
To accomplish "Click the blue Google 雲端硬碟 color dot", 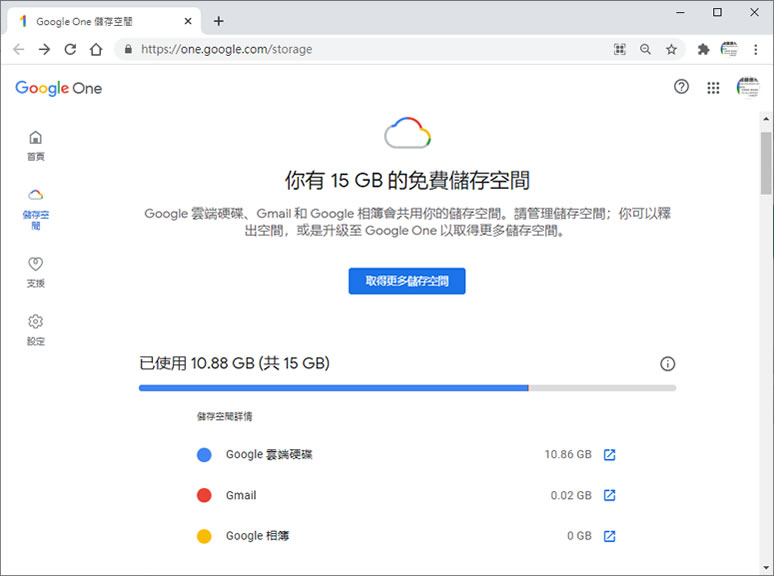I will [204, 454].
